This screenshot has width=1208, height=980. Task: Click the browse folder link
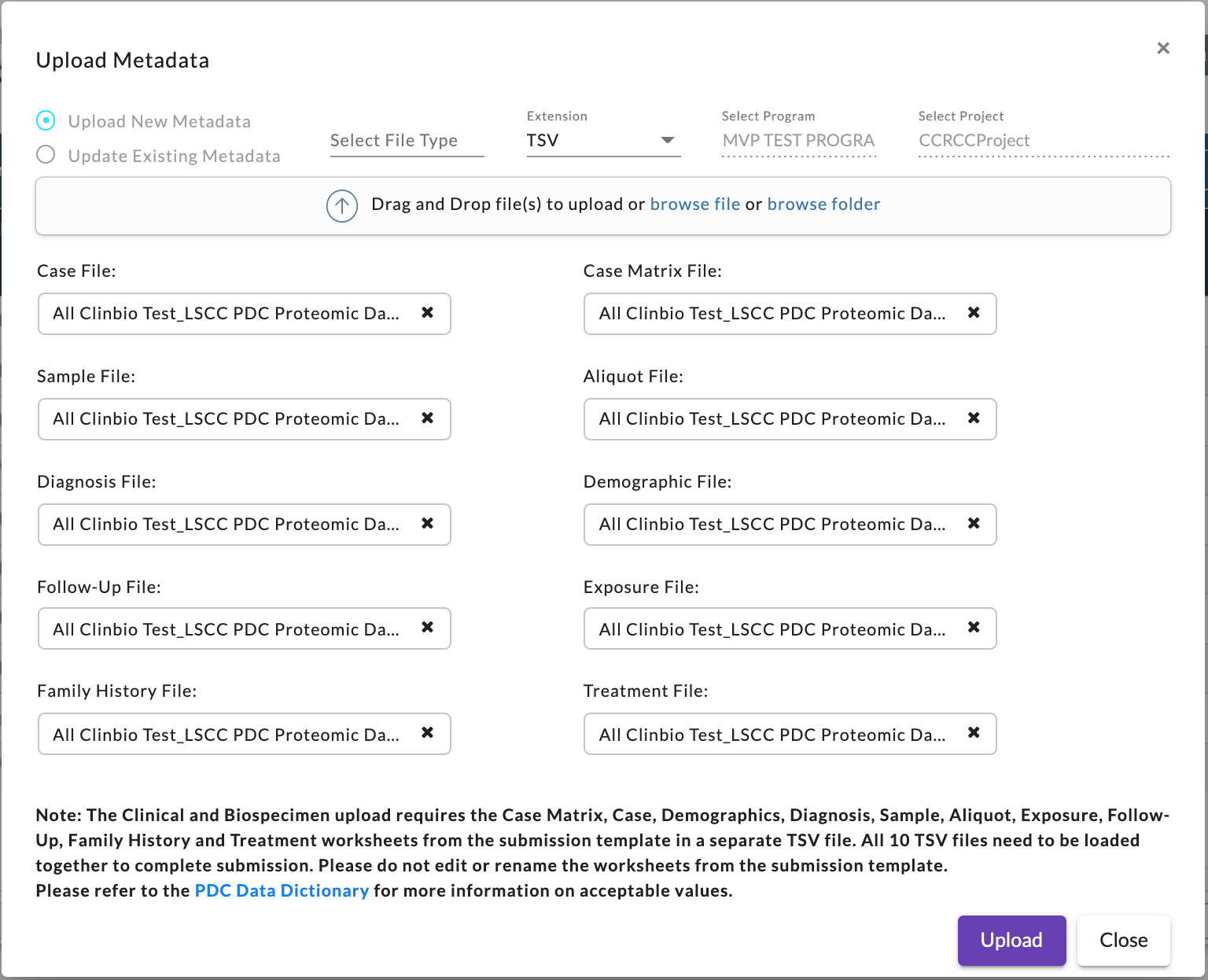pyautogui.click(x=823, y=204)
